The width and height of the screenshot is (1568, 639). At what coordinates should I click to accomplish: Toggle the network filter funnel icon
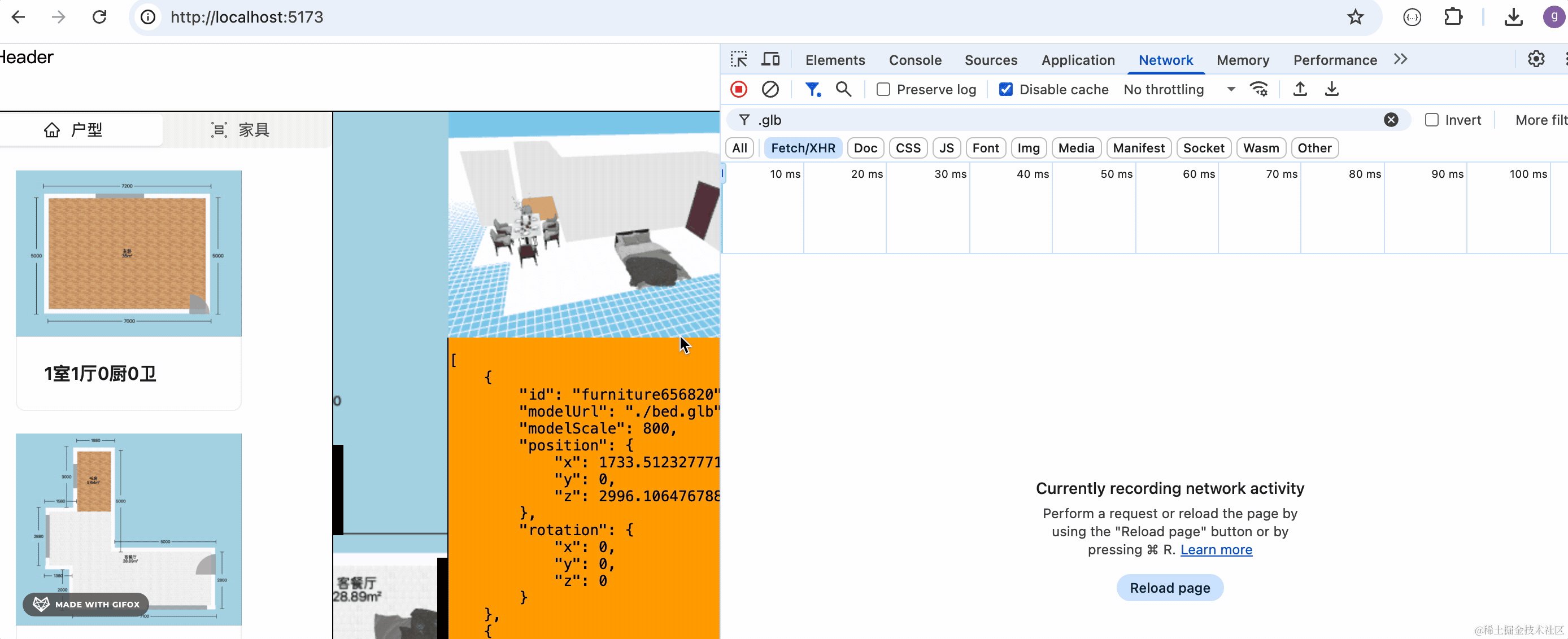click(x=813, y=89)
